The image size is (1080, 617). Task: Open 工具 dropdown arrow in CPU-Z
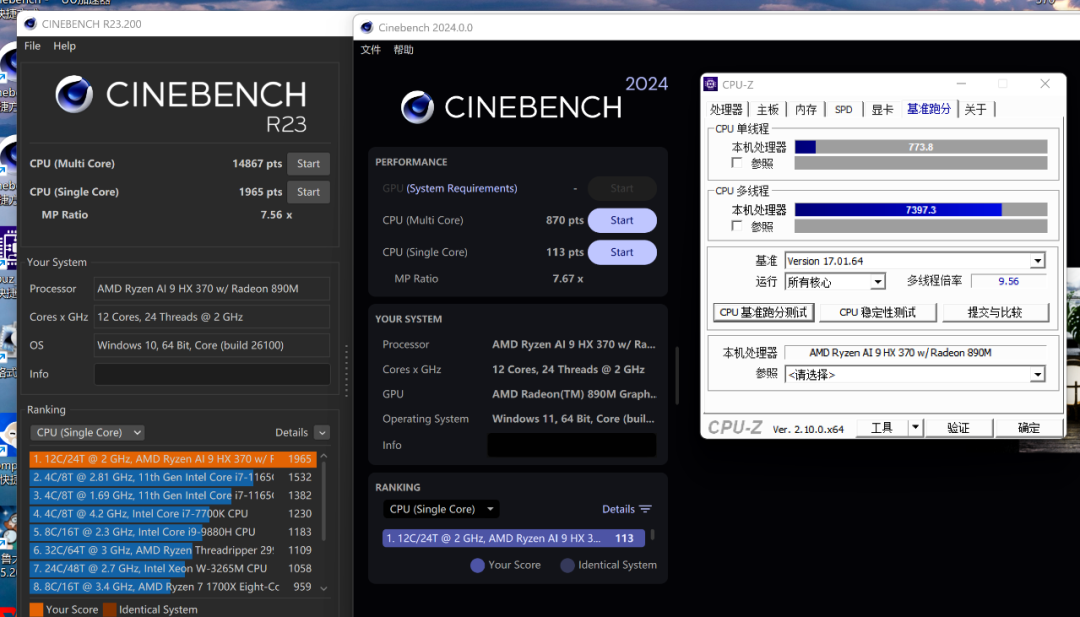click(x=915, y=428)
